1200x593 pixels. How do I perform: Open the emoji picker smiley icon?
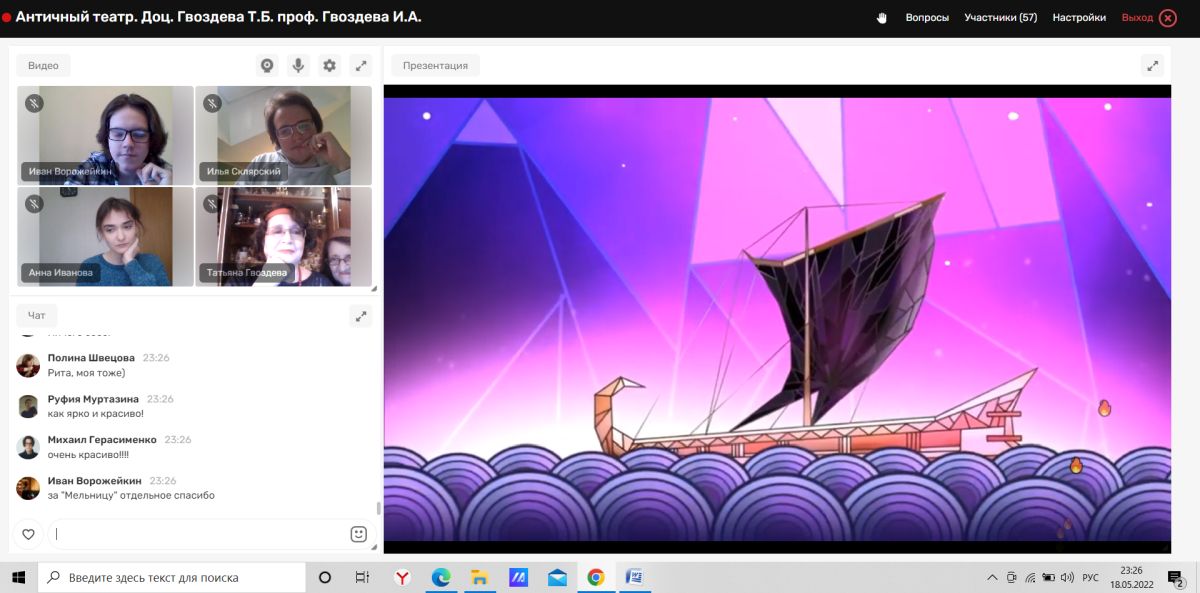[359, 534]
